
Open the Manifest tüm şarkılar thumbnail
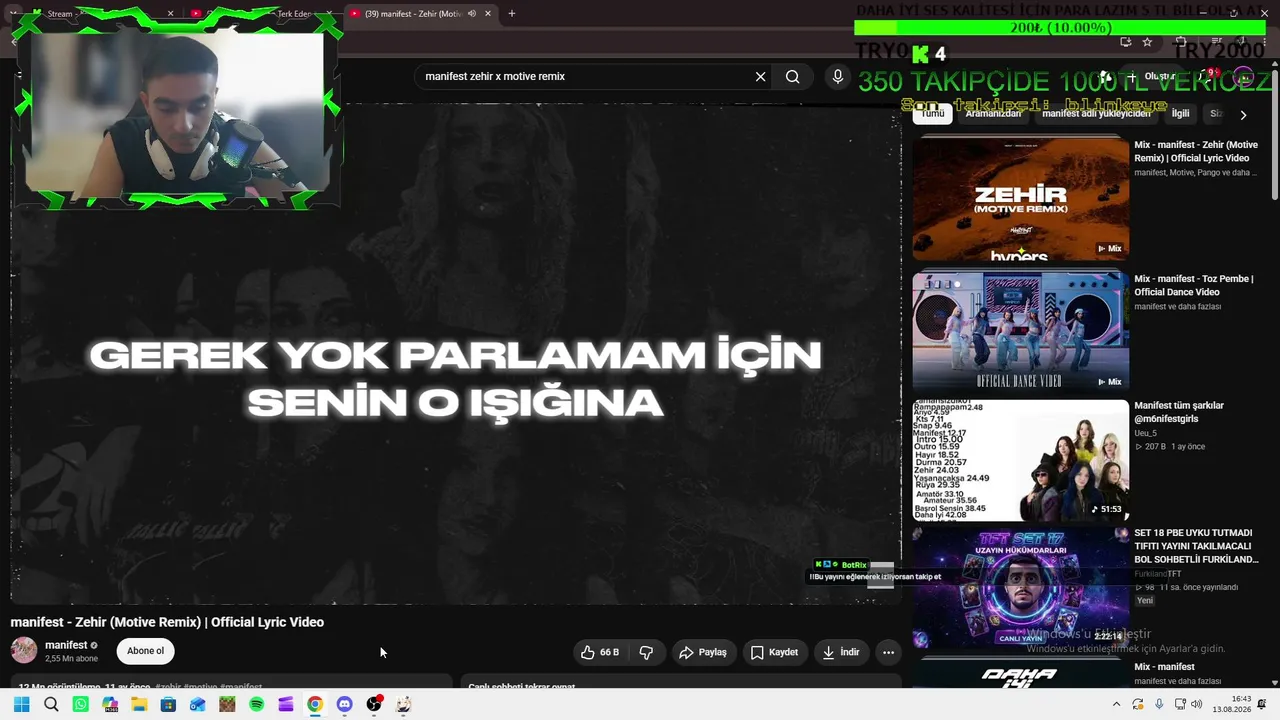(1020, 460)
